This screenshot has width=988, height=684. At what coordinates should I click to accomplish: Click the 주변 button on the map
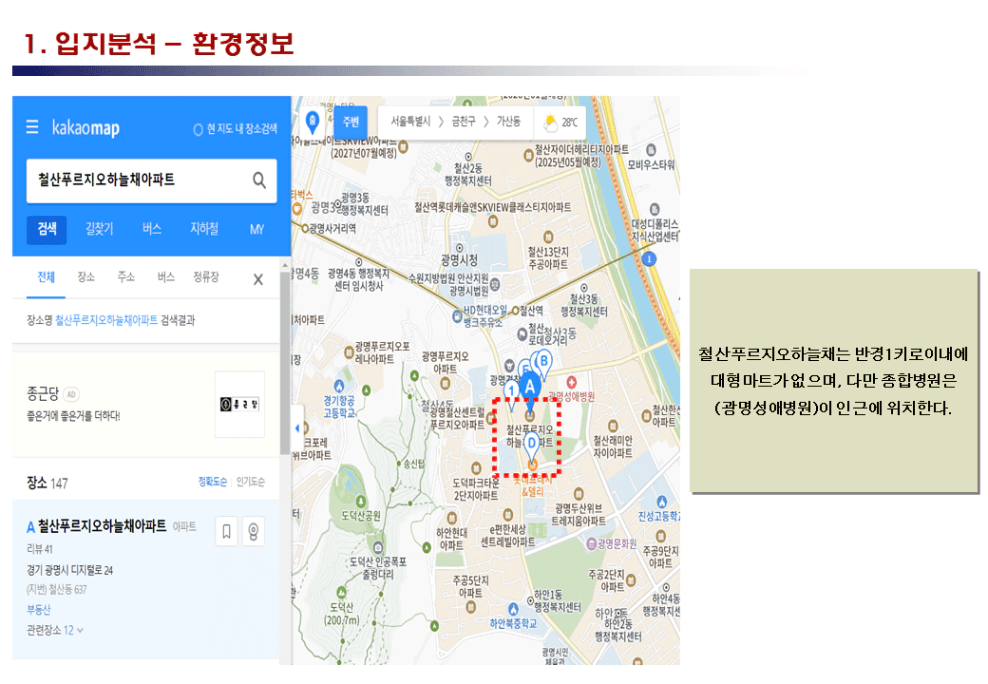click(x=350, y=122)
